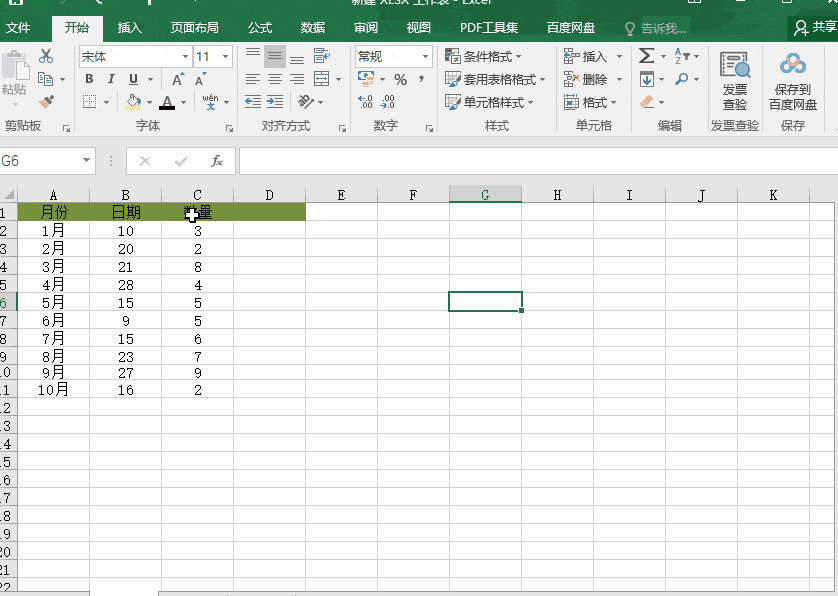
Task: Click the Decrease Indent icon
Action: tap(253, 102)
